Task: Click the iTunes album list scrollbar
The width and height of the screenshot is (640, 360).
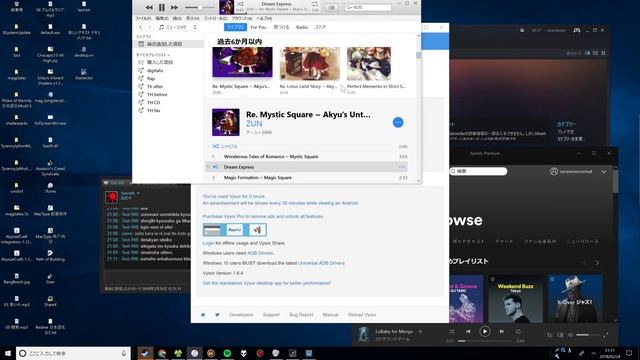Action: pos(418,55)
